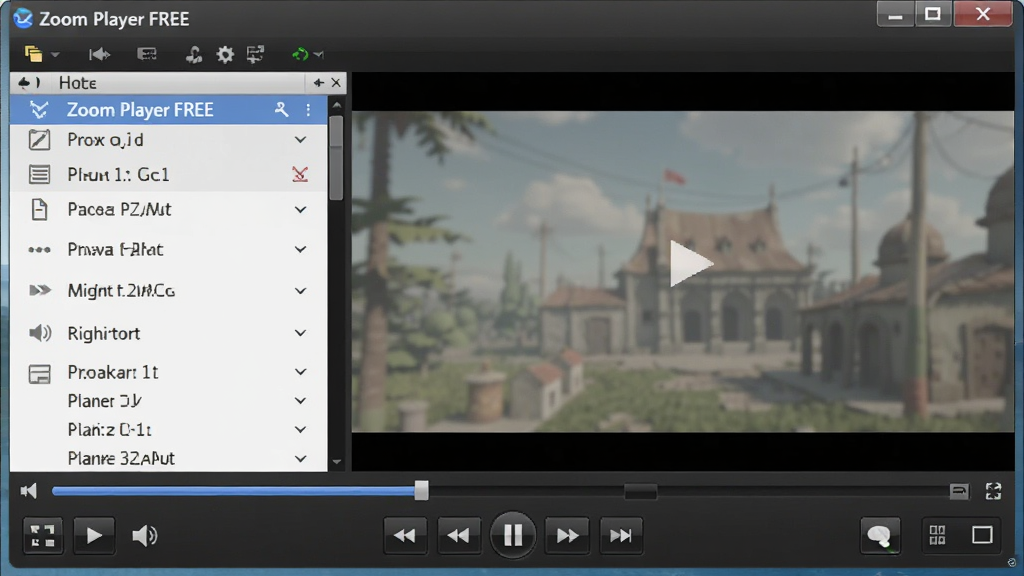The height and width of the screenshot is (576, 1024).
Task: Click the red icon on 'Plrurt 1: Gc1' row
Action: pos(300,174)
